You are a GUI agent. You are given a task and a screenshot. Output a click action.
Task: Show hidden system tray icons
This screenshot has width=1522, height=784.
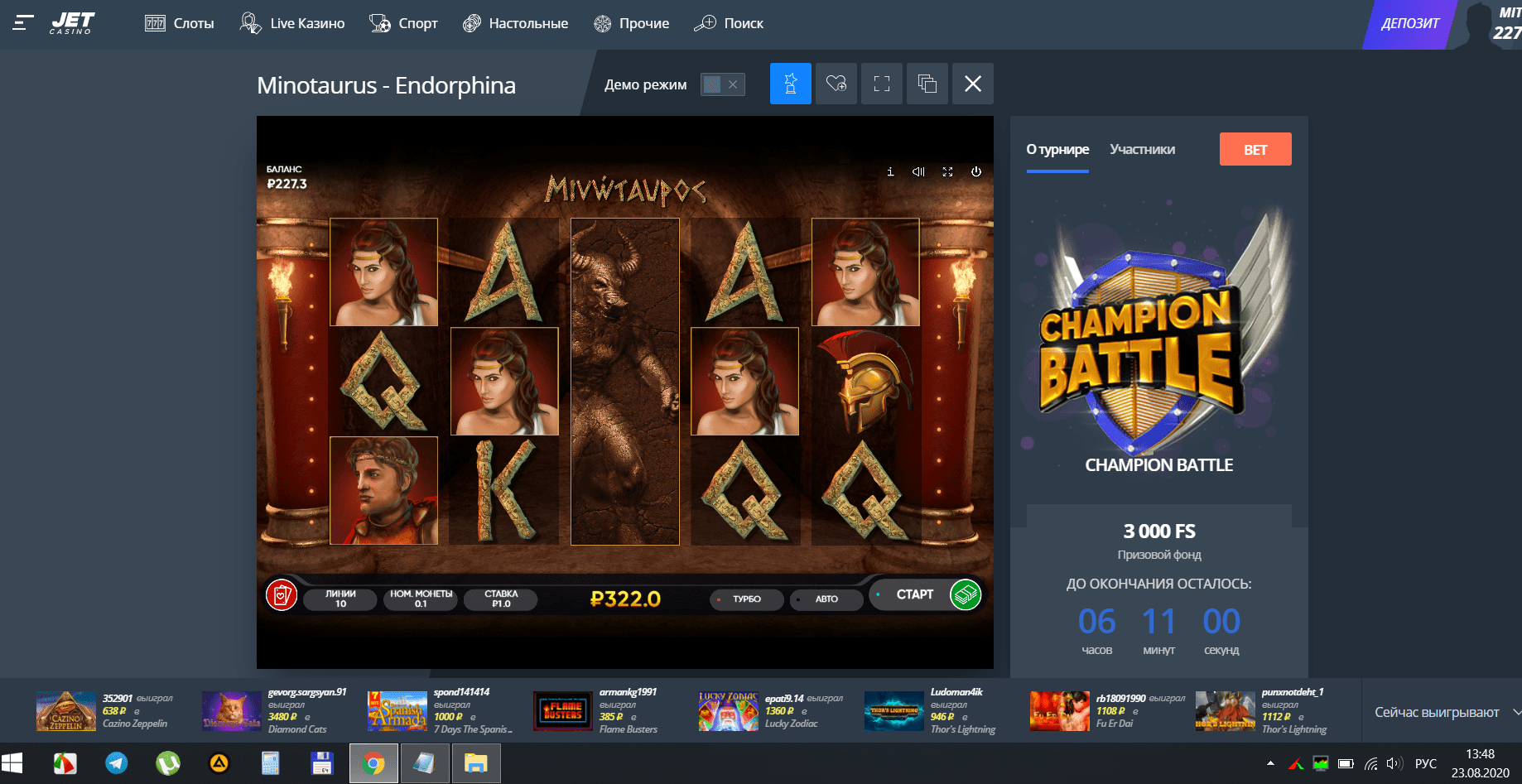click(x=1270, y=763)
